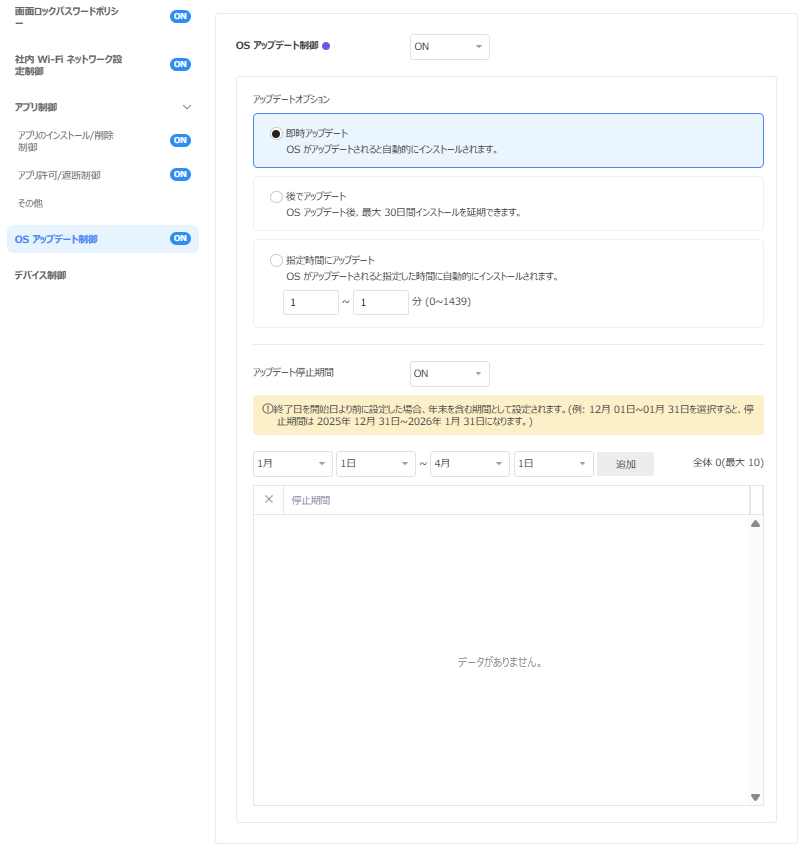
Task: Select 即時アップデート radio option
Action: [x=276, y=134]
